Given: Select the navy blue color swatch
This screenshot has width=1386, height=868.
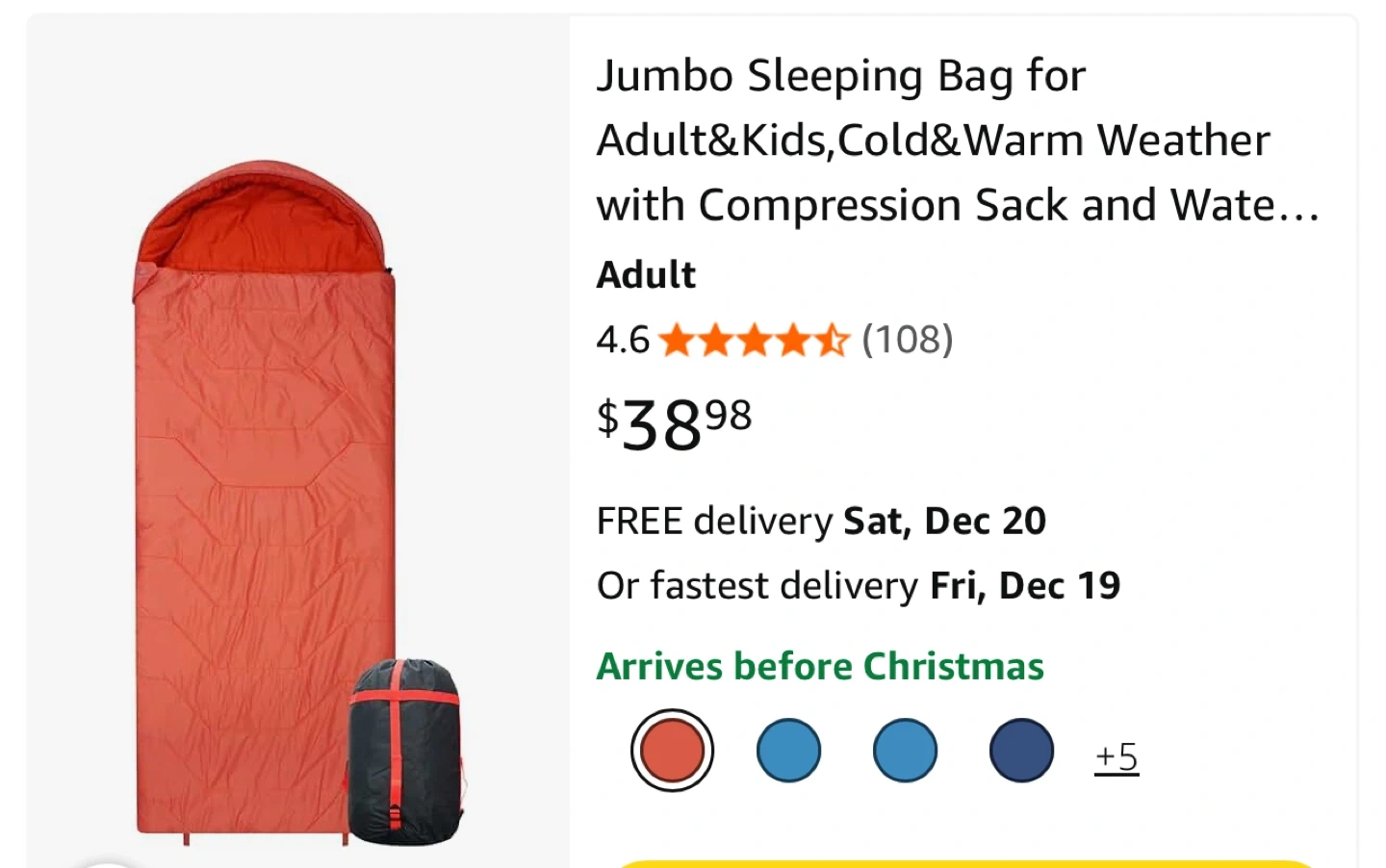Looking at the screenshot, I should click(x=1021, y=751).
